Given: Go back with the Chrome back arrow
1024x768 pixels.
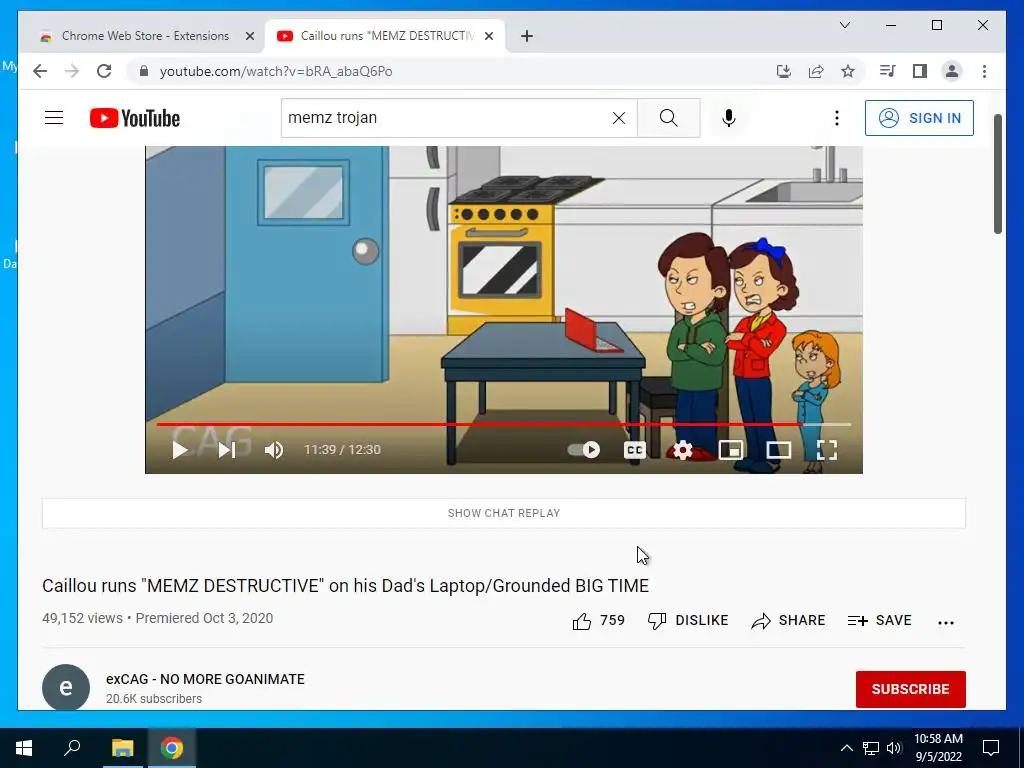Looking at the screenshot, I should click(40, 71).
